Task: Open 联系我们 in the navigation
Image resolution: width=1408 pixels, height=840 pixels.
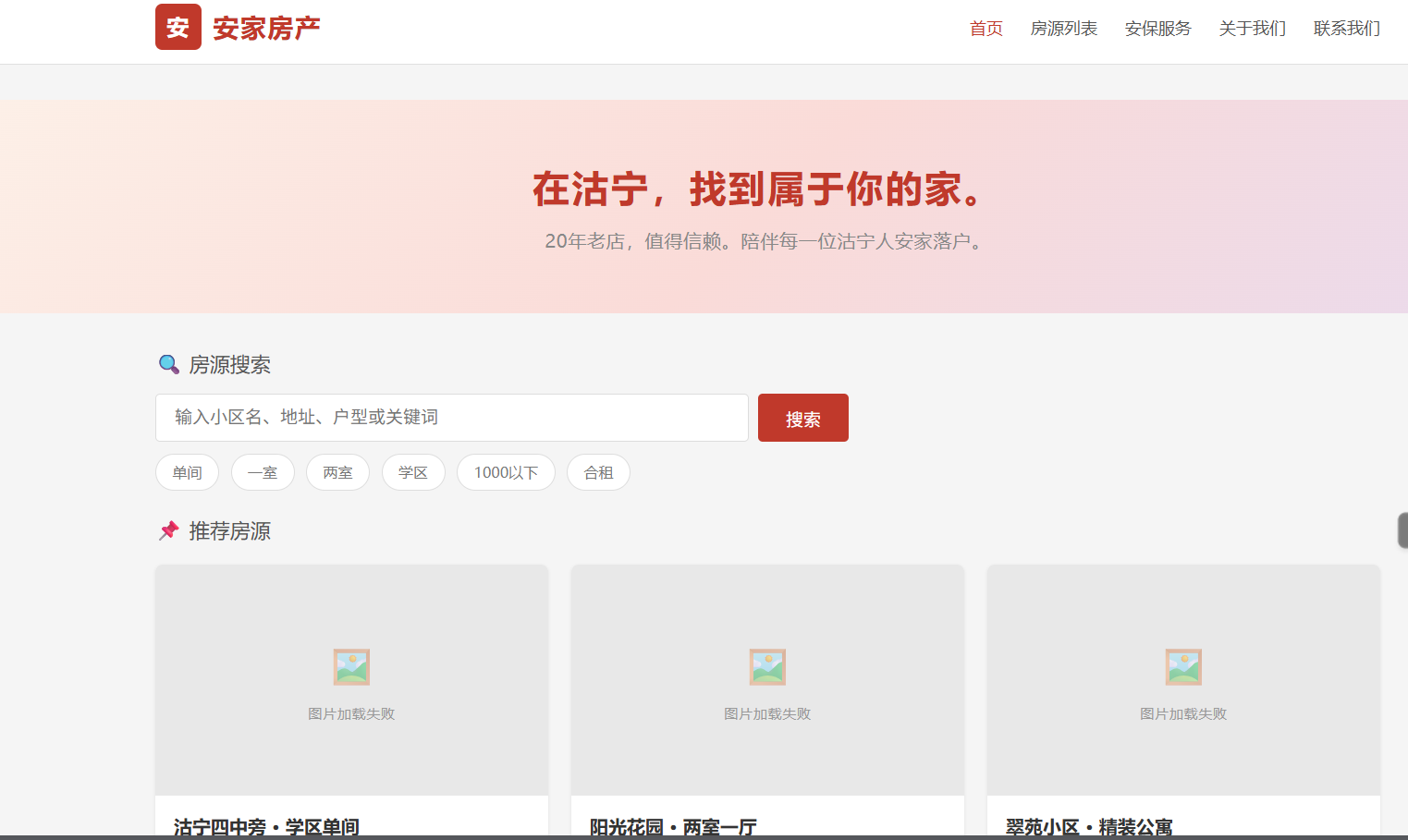Action: point(1347,29)
